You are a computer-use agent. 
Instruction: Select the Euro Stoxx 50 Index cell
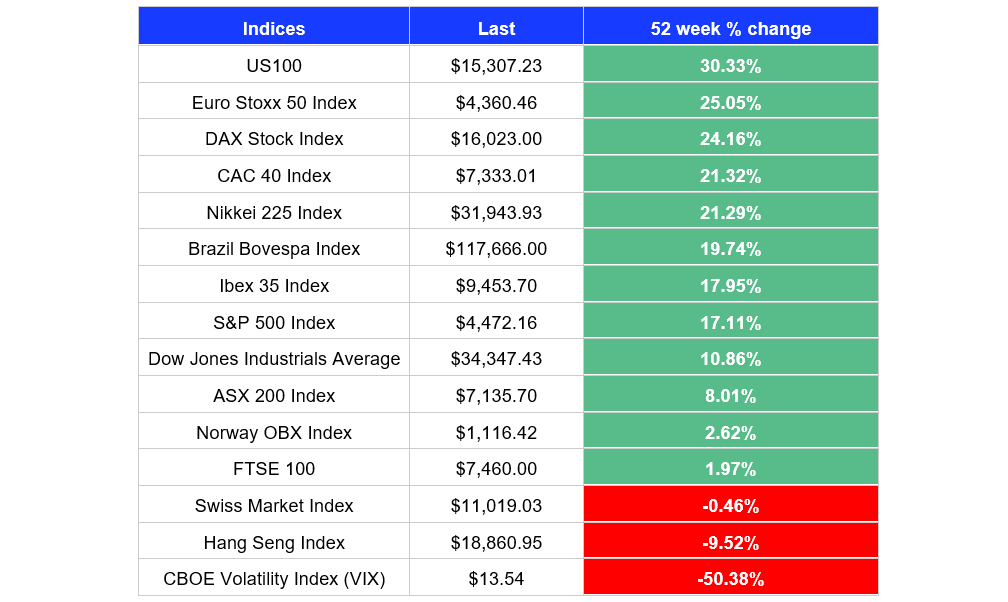274,102
